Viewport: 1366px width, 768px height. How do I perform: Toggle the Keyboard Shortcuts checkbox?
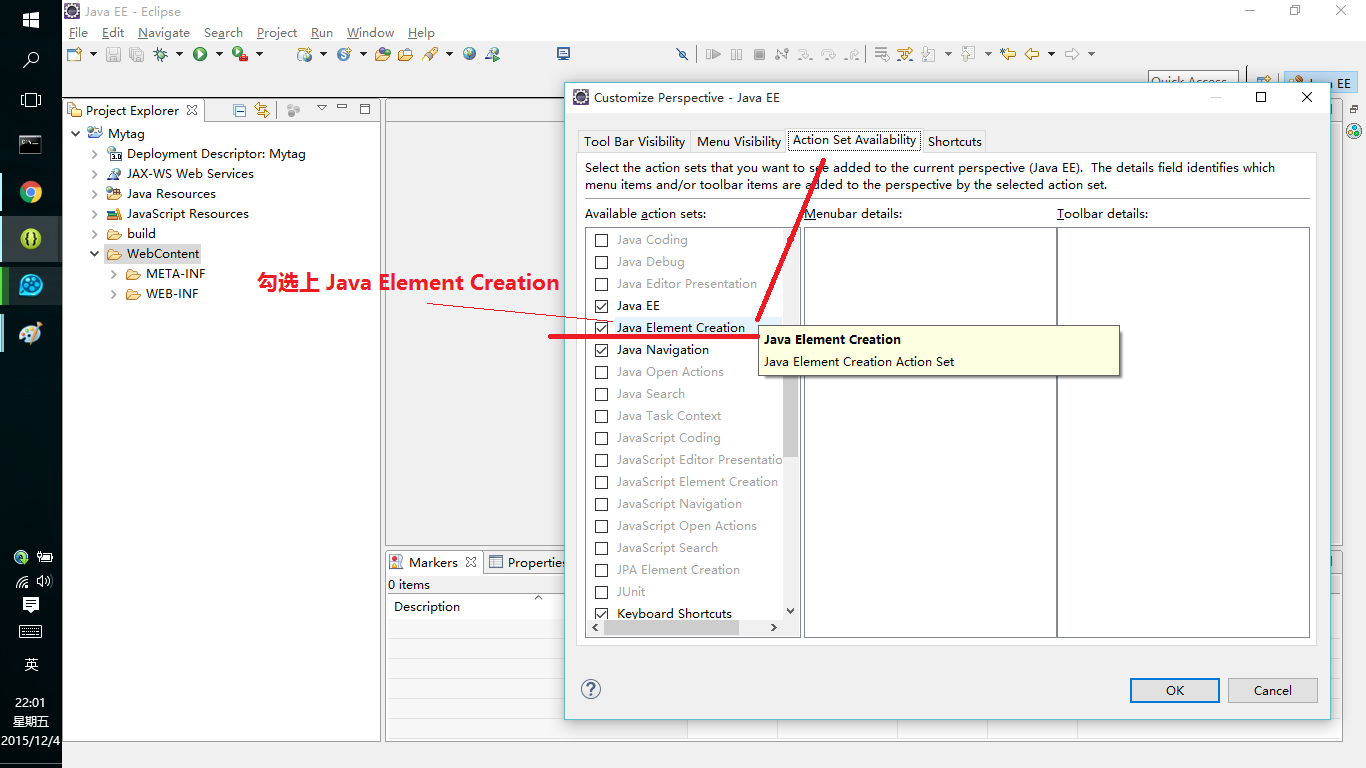pos(601,614)
